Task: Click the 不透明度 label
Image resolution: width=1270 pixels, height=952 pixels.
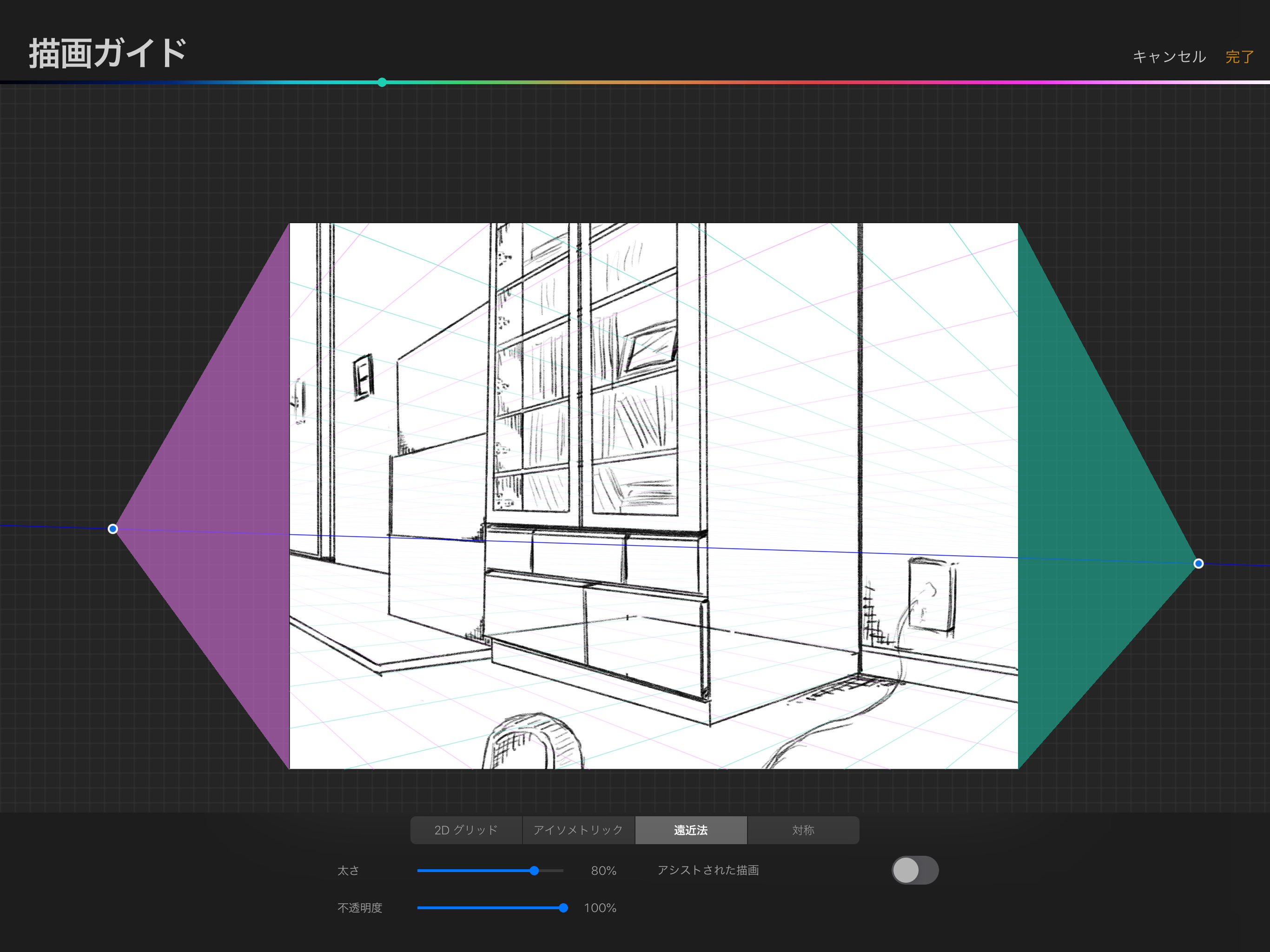Action: (359, 908)
